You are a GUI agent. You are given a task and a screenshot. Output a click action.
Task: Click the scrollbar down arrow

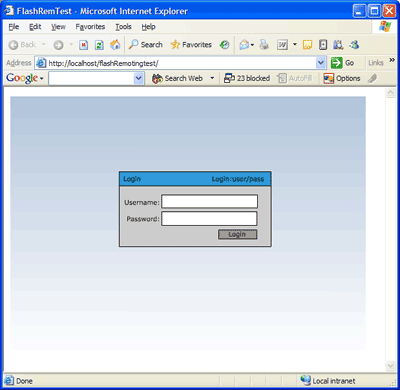pyautogui.click(x=391, y=366)
